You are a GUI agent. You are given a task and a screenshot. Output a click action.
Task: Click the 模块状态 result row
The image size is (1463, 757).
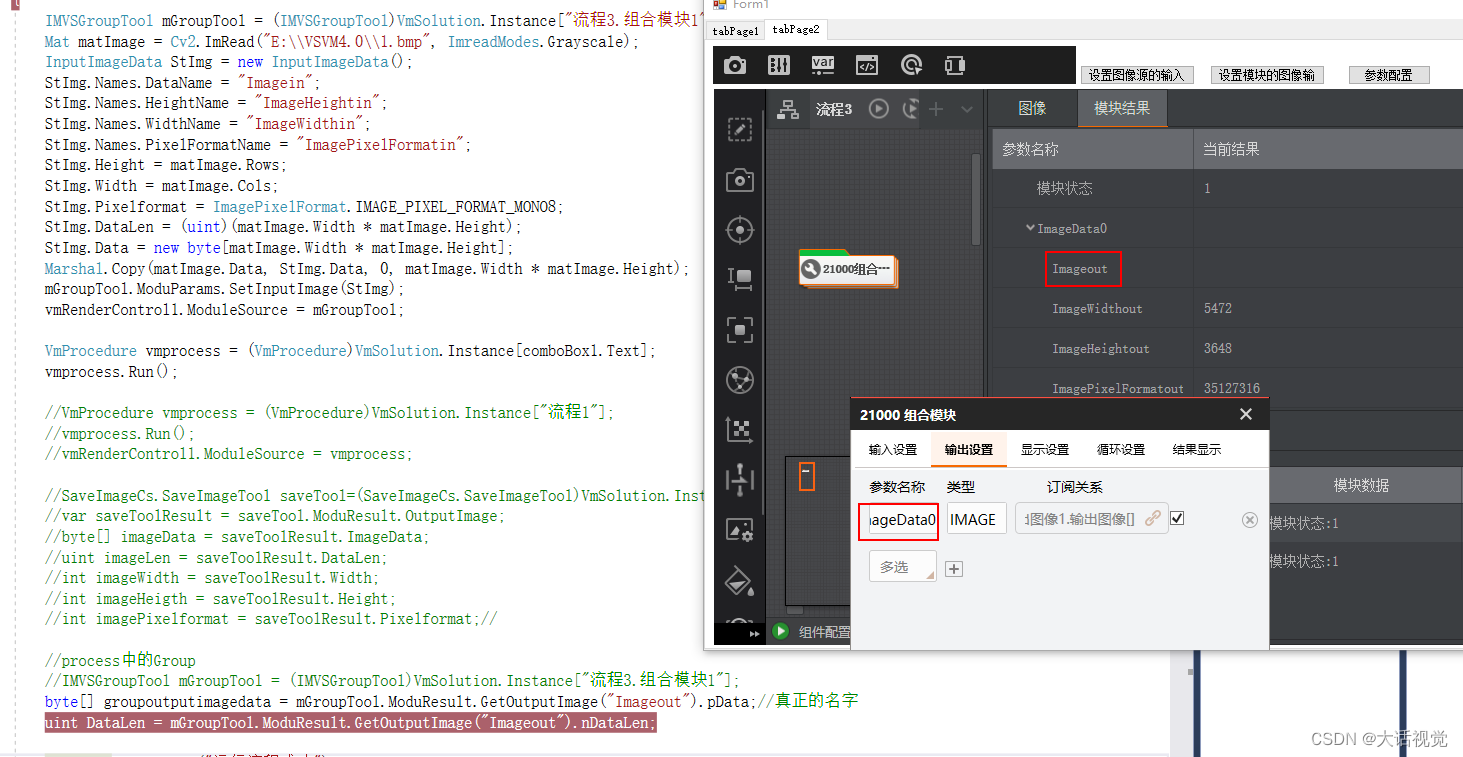pyautogui.click(x=1227, y=188)
